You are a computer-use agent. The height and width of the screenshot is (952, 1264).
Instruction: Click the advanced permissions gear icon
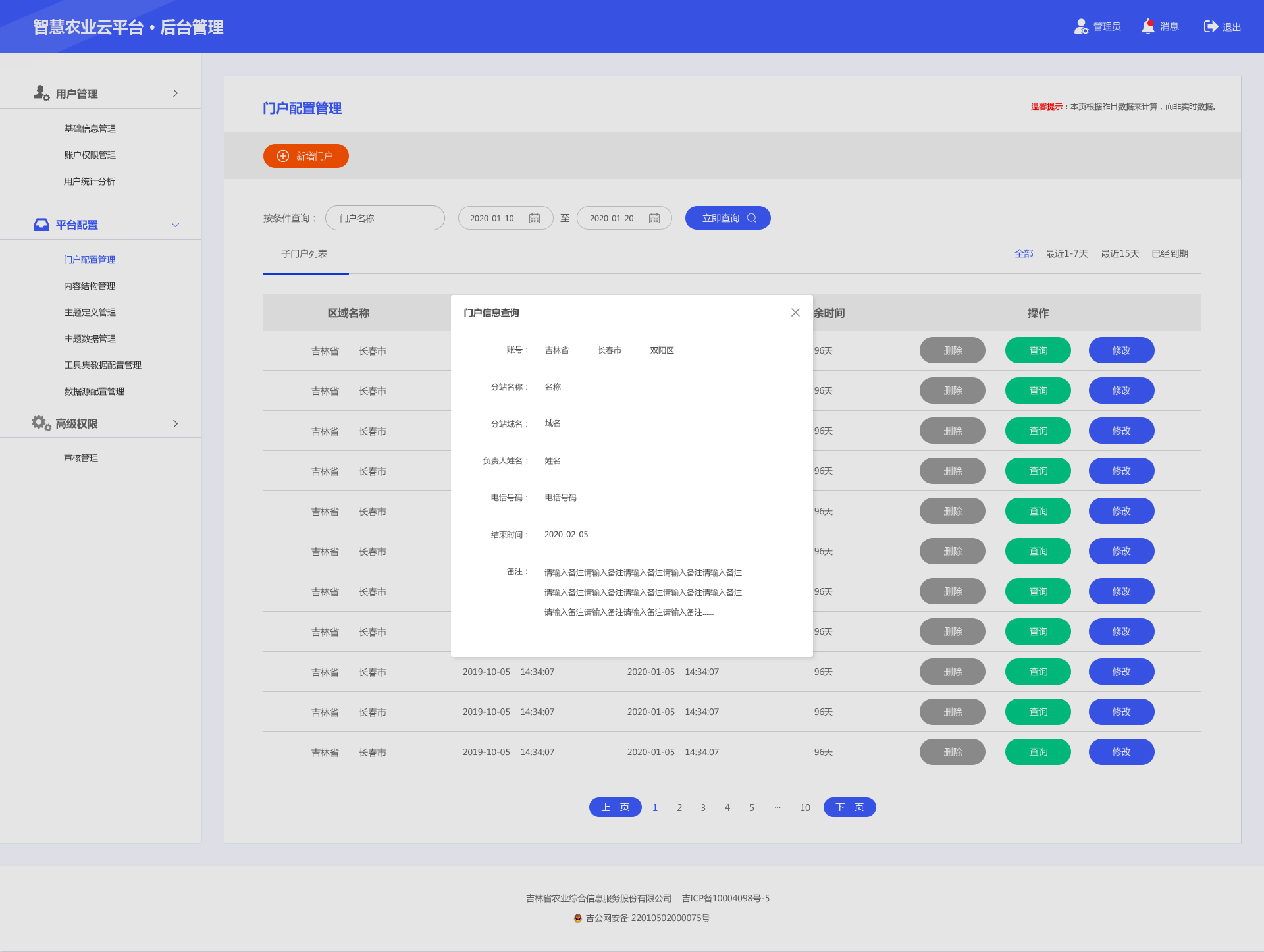[41, 423]
